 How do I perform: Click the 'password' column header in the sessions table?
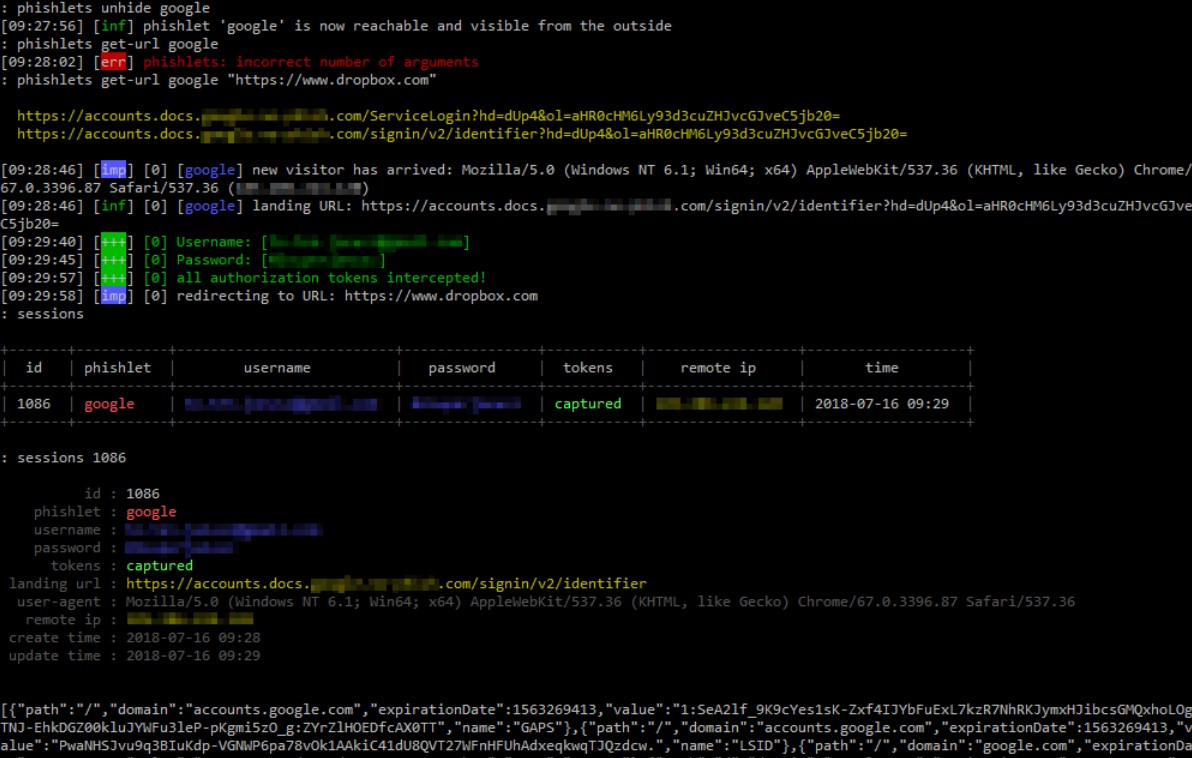tap(462, 368)
